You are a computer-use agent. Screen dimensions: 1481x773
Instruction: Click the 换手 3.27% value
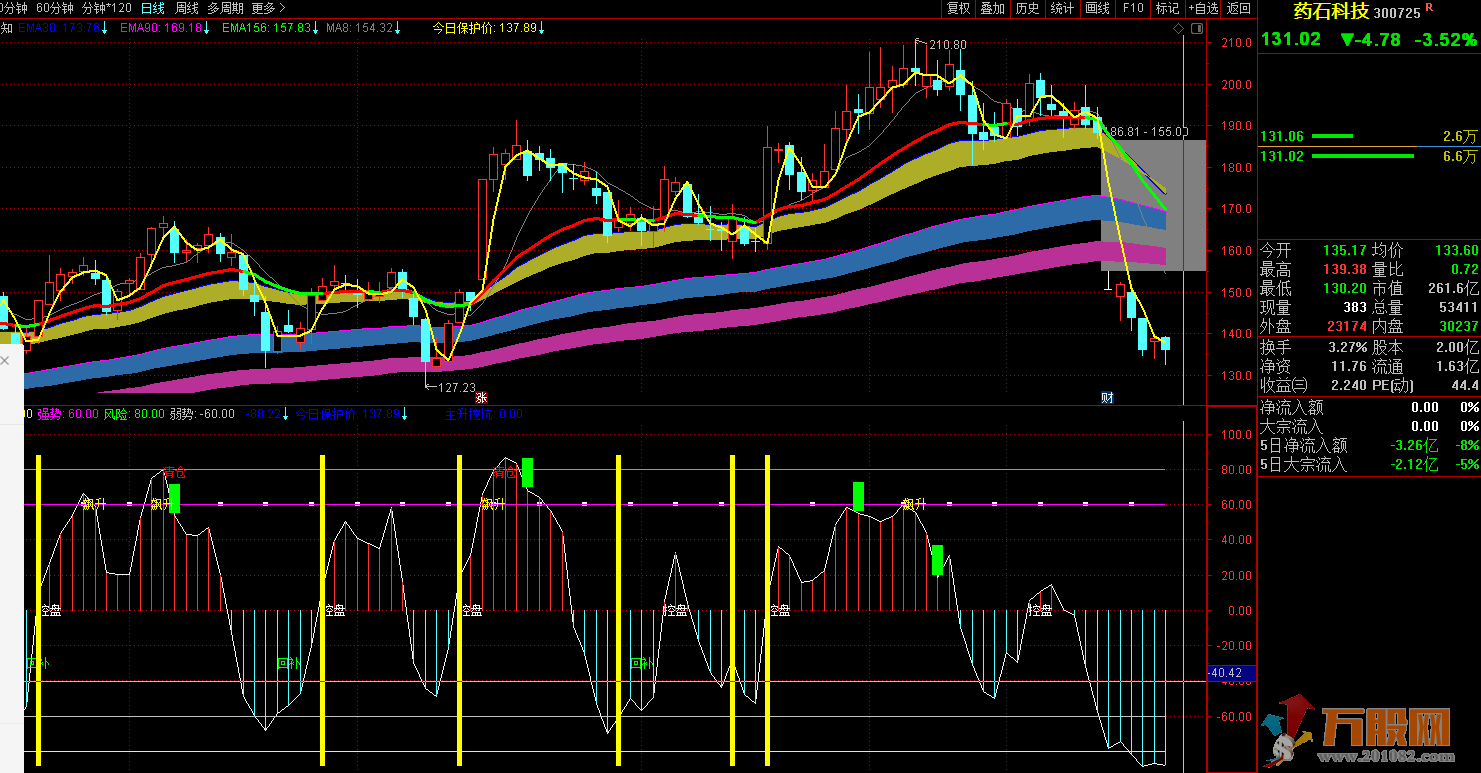click(1345, 348)
